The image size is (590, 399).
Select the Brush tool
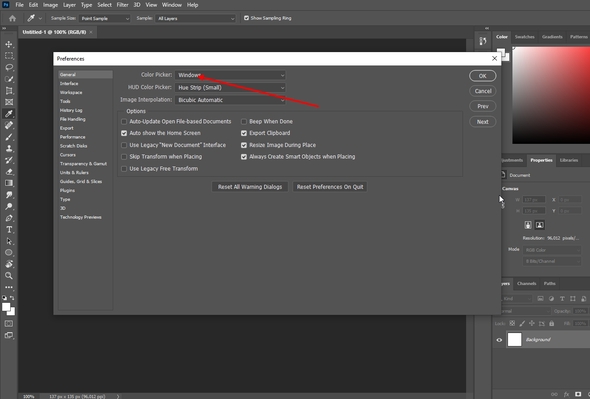(9, 137)
